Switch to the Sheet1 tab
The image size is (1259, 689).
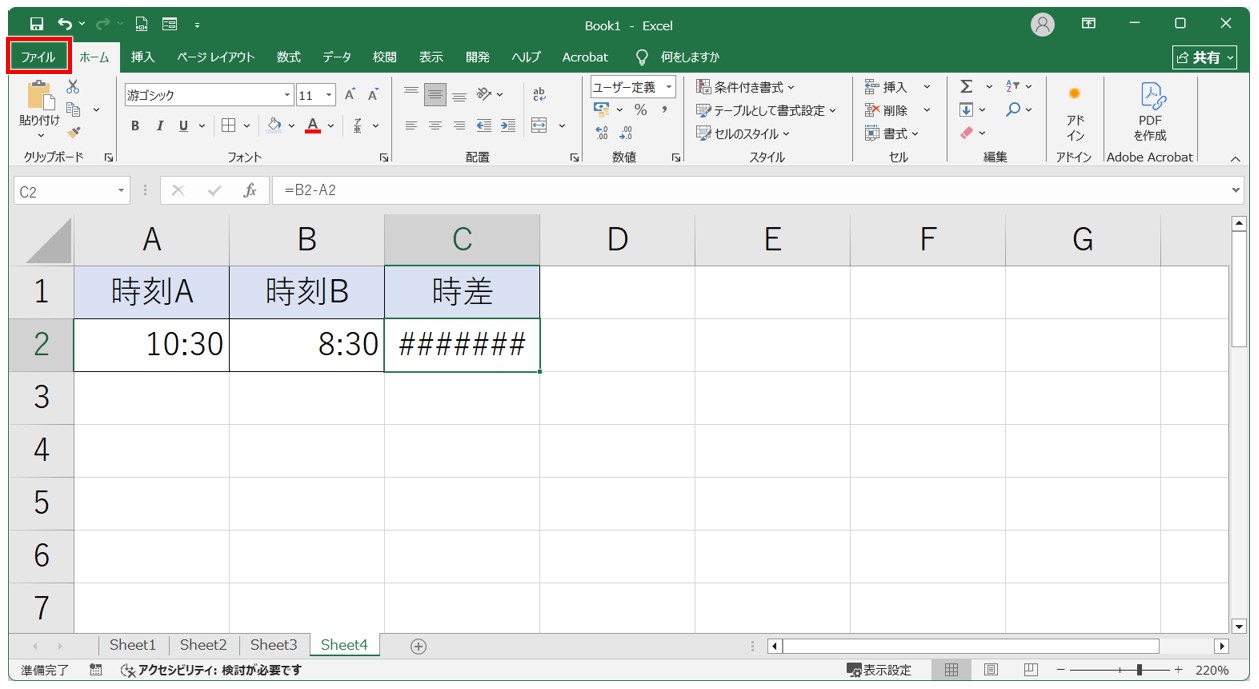pos(133,645)
